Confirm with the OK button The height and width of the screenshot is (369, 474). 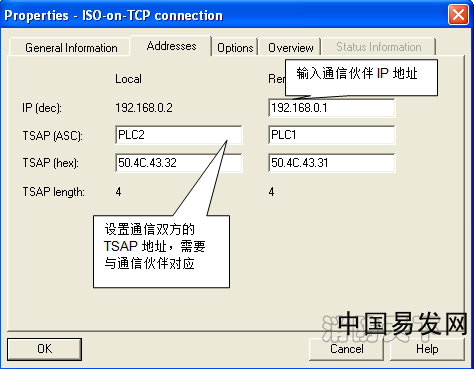click(x=44, y=349)
